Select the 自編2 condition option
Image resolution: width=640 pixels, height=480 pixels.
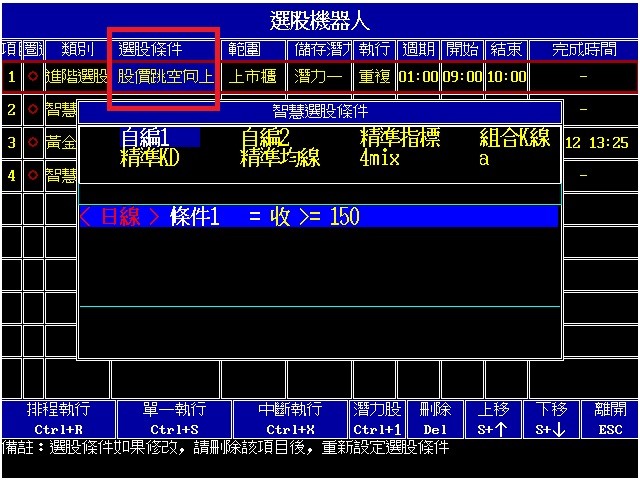tap(265, 138)
